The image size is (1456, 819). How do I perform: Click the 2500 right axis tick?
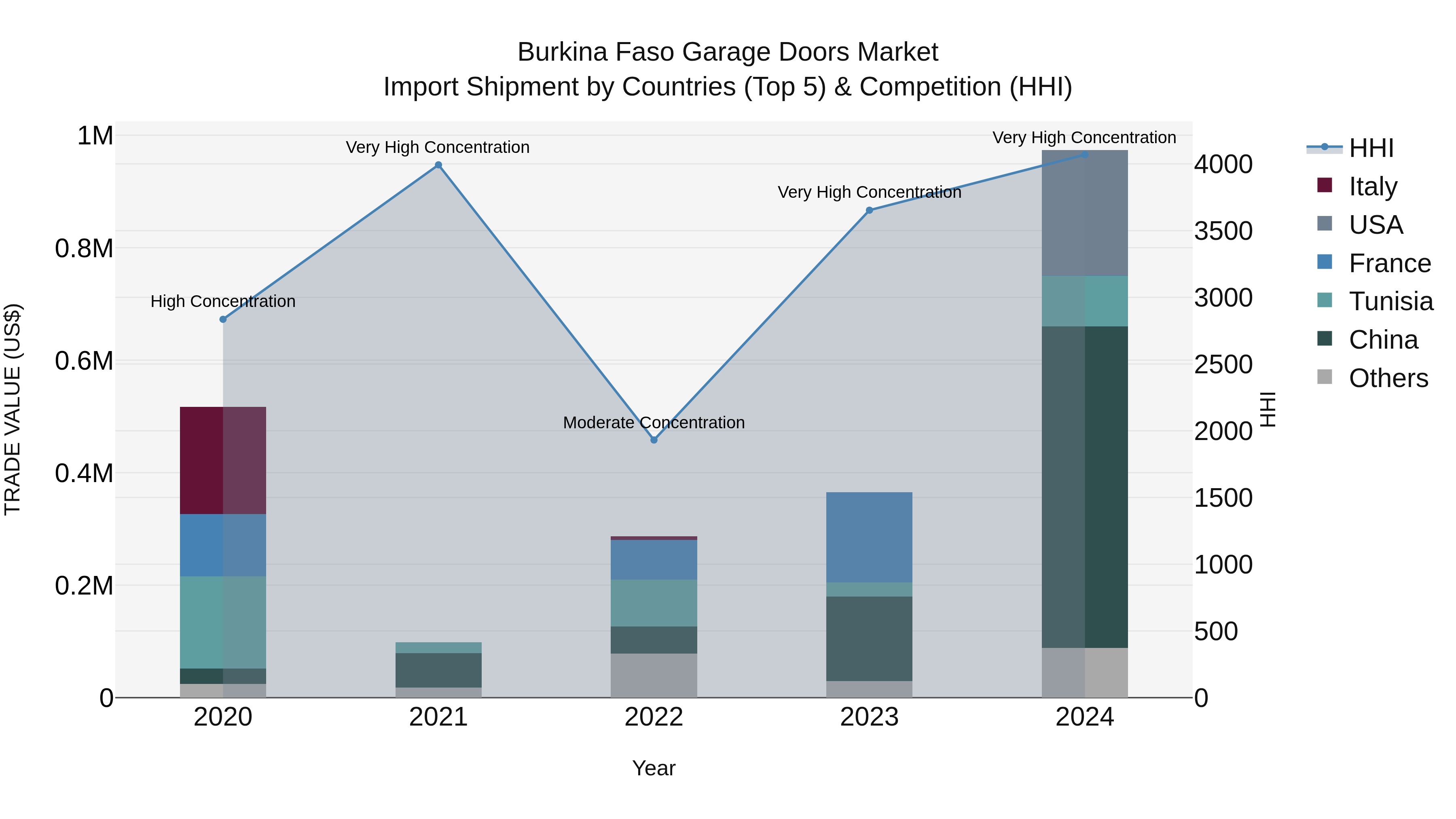(1224, 364)
